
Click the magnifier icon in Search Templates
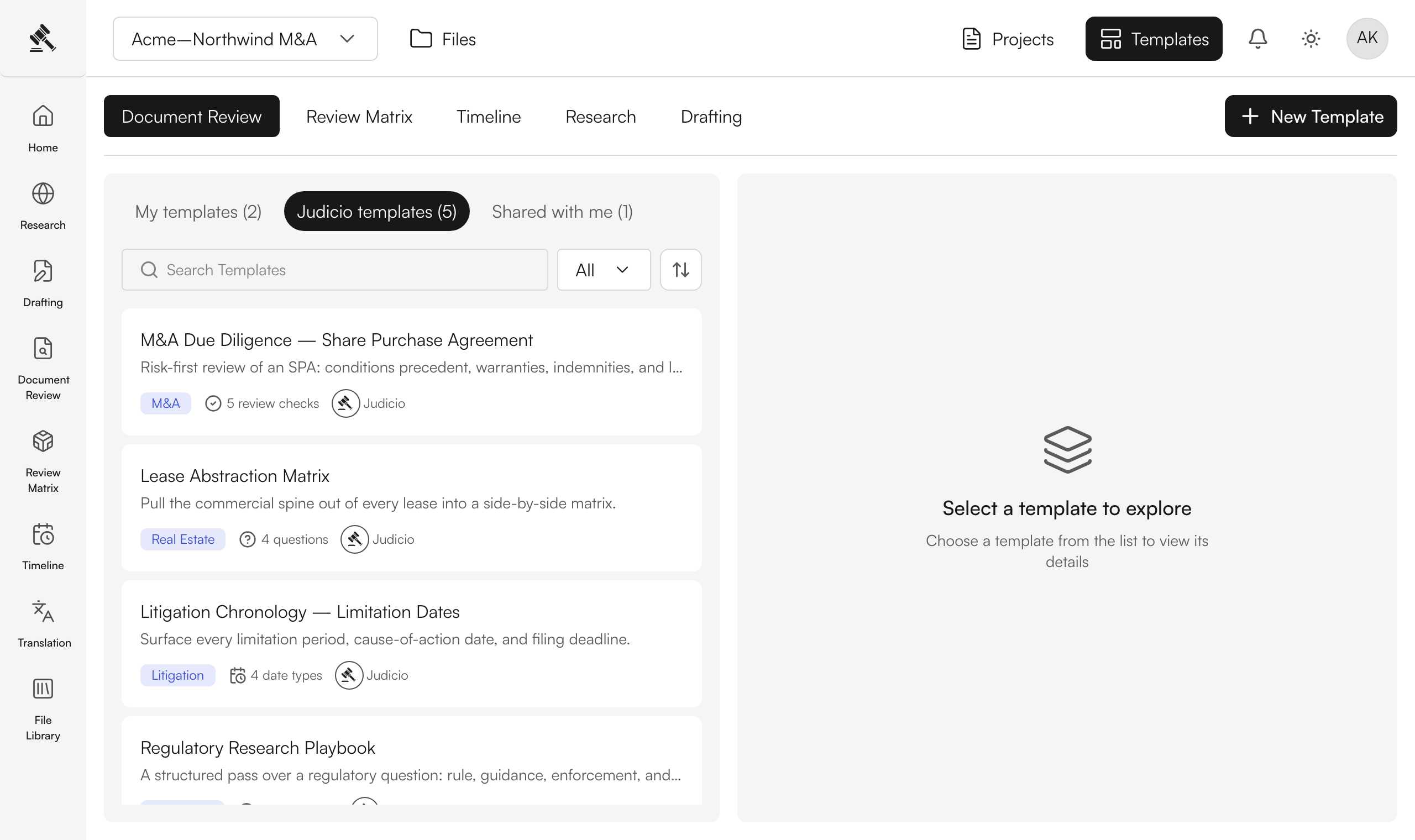[149, 270]
